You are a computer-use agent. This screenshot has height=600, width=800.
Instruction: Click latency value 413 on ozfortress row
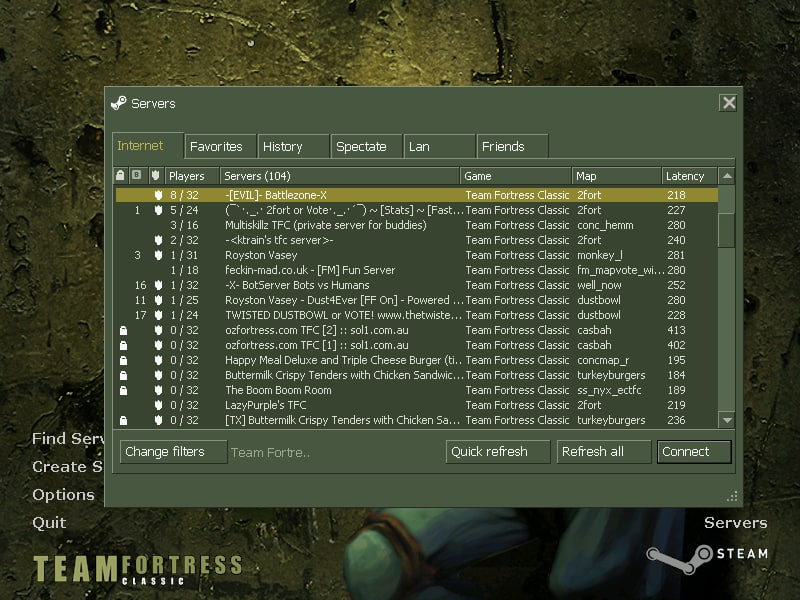pyautogui.click(x=677, y=330)
